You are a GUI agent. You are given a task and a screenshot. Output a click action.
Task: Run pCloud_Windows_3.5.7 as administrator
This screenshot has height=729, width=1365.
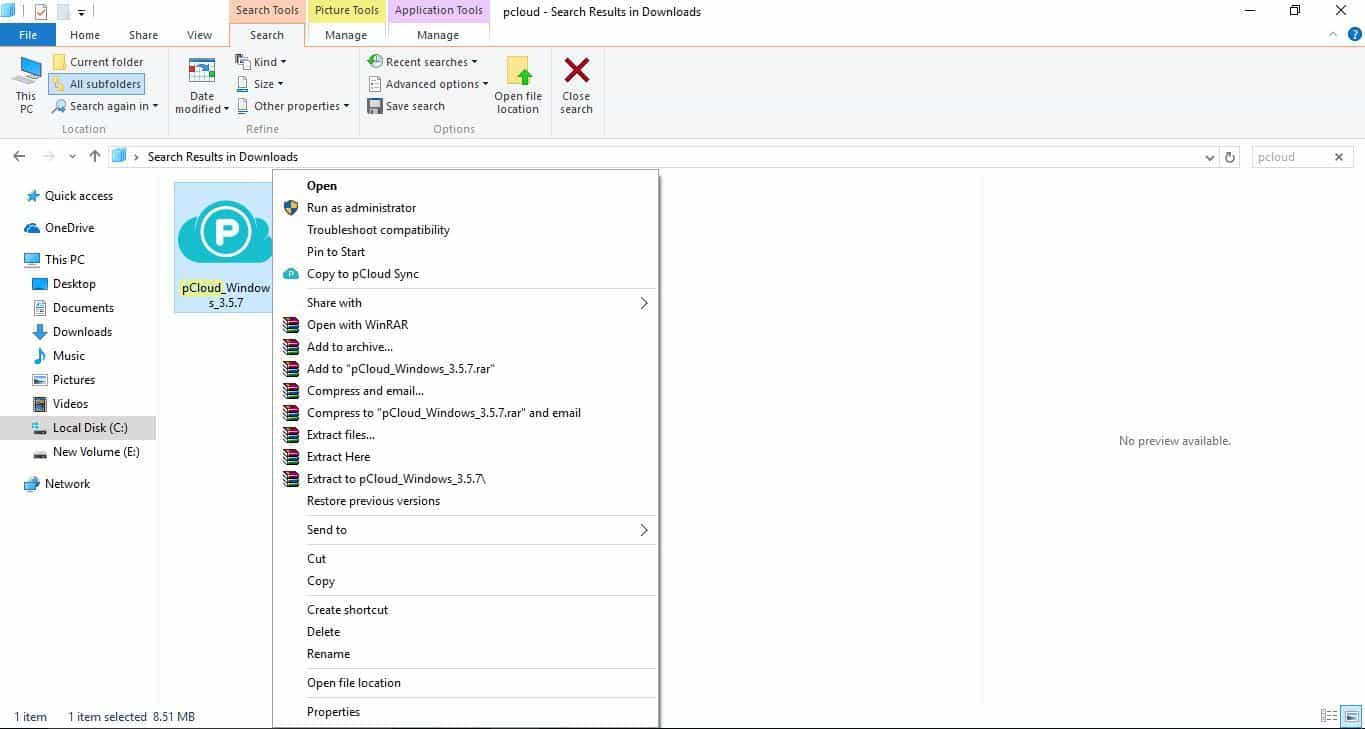coord(361,207)
